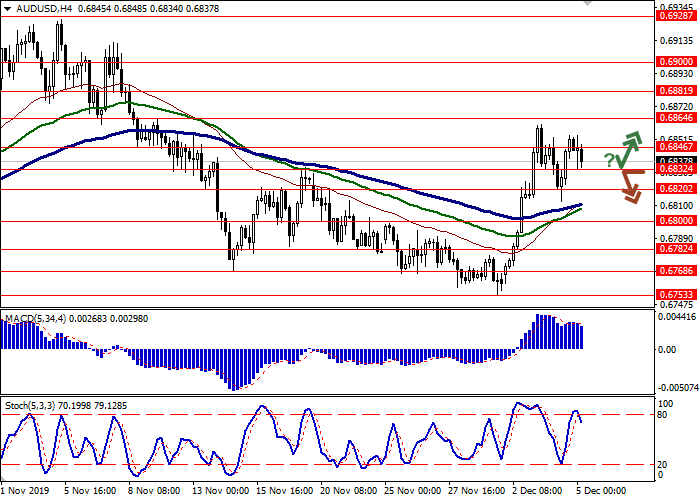Click the 0.67824 price level label
The height and width of the screenshot is (500, 700).
pos(676,249)
